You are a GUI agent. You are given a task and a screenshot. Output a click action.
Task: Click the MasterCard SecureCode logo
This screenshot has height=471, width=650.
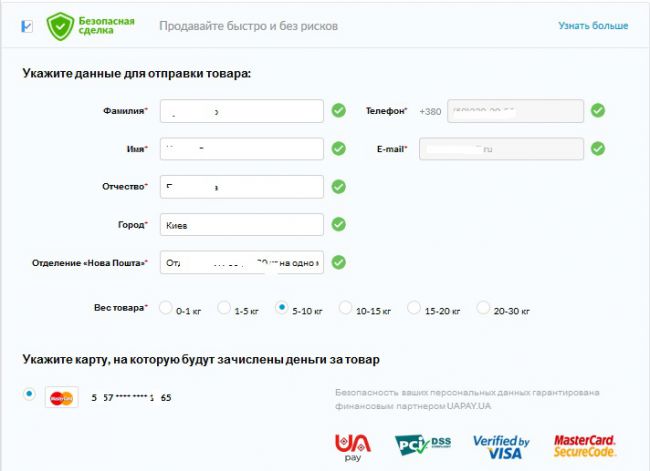(584, 445)
